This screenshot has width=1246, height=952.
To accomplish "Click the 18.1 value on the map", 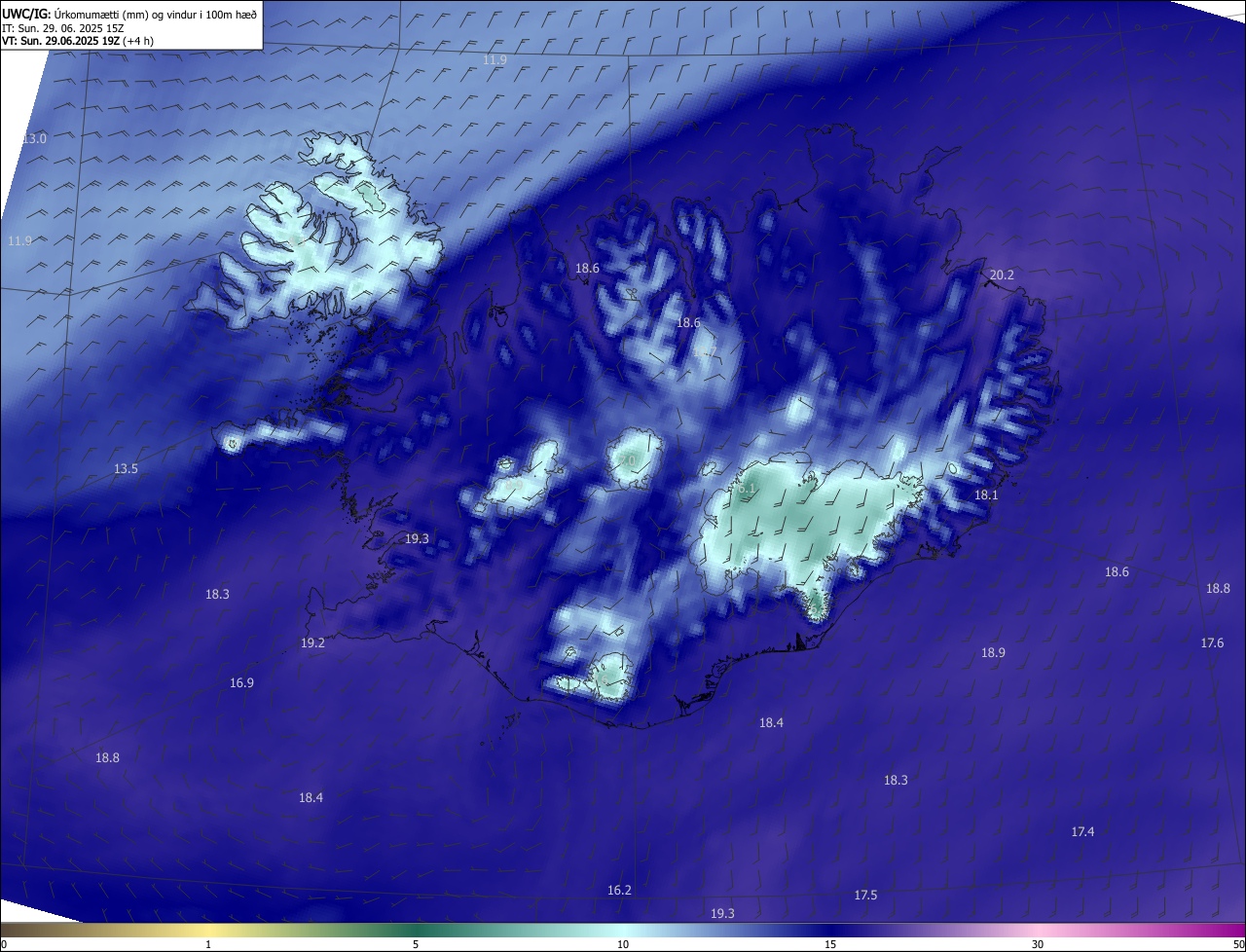I will click(986, 495).
